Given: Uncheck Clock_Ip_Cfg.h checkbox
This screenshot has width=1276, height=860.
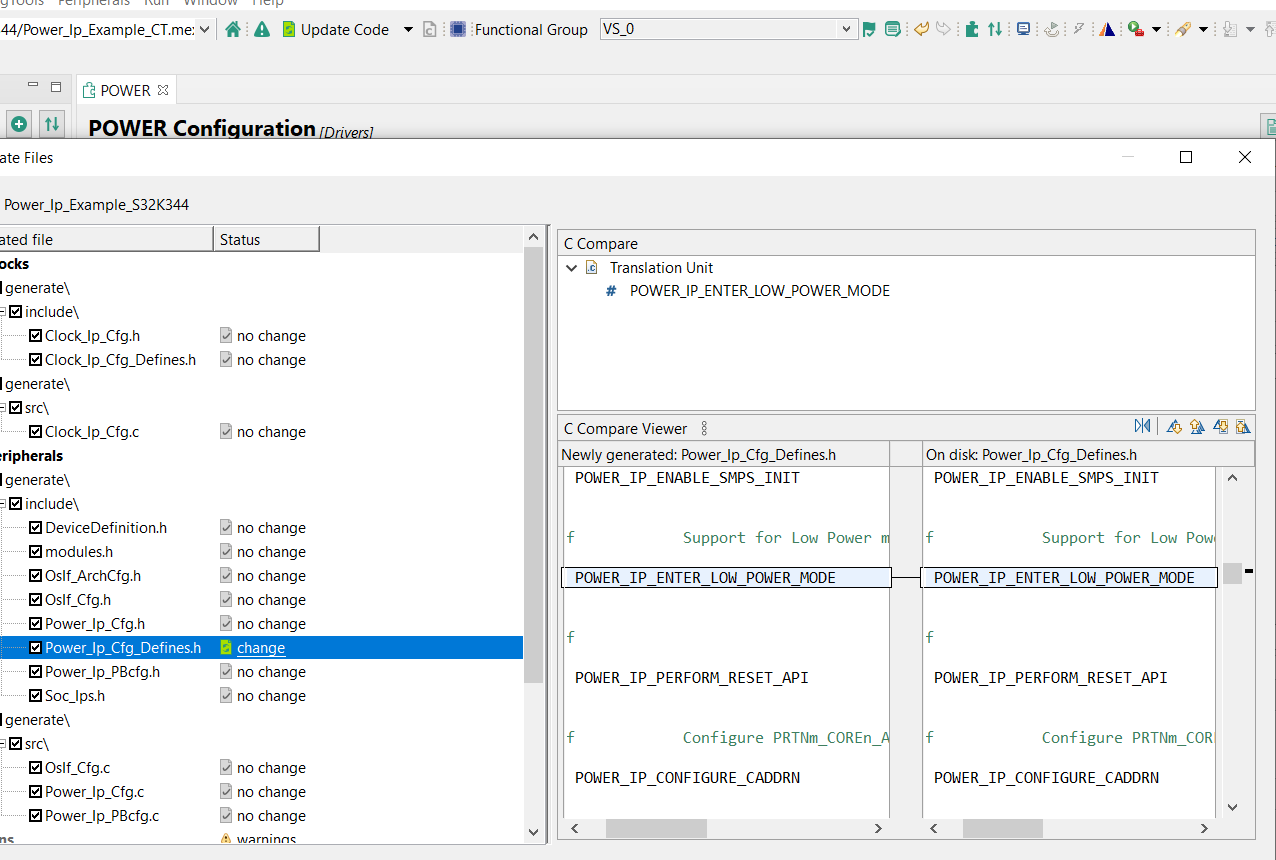Looking at the screenshot, I should (35, 336).
